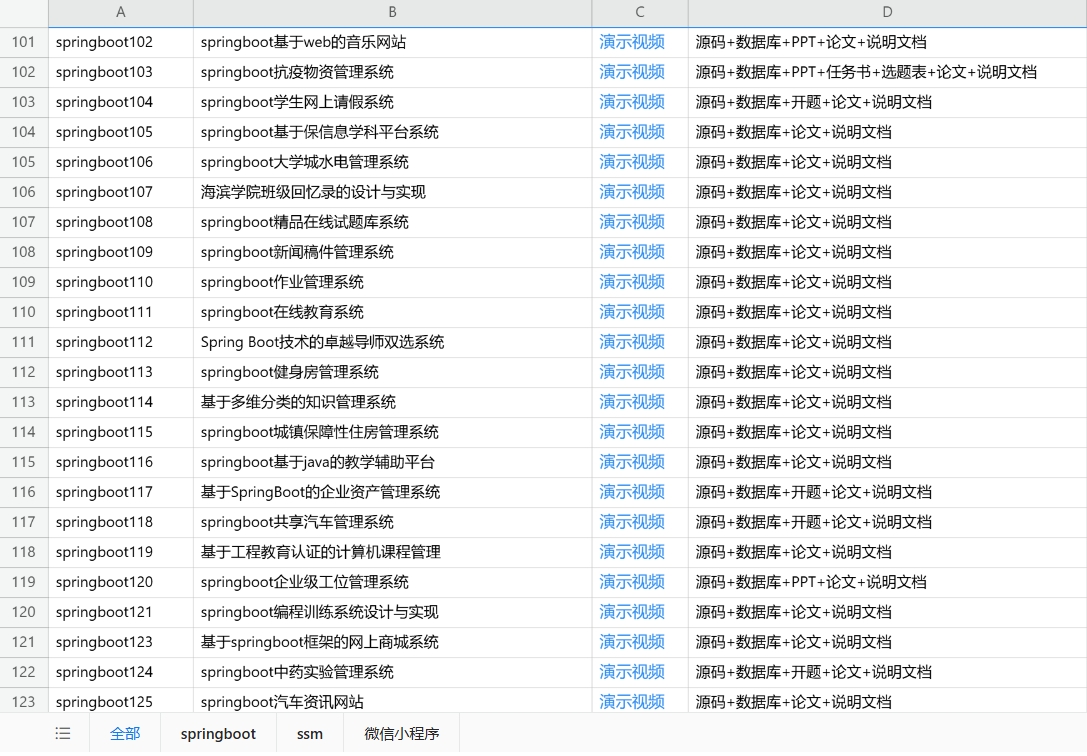
Task: Select column B header
Action: click(392, 12)
